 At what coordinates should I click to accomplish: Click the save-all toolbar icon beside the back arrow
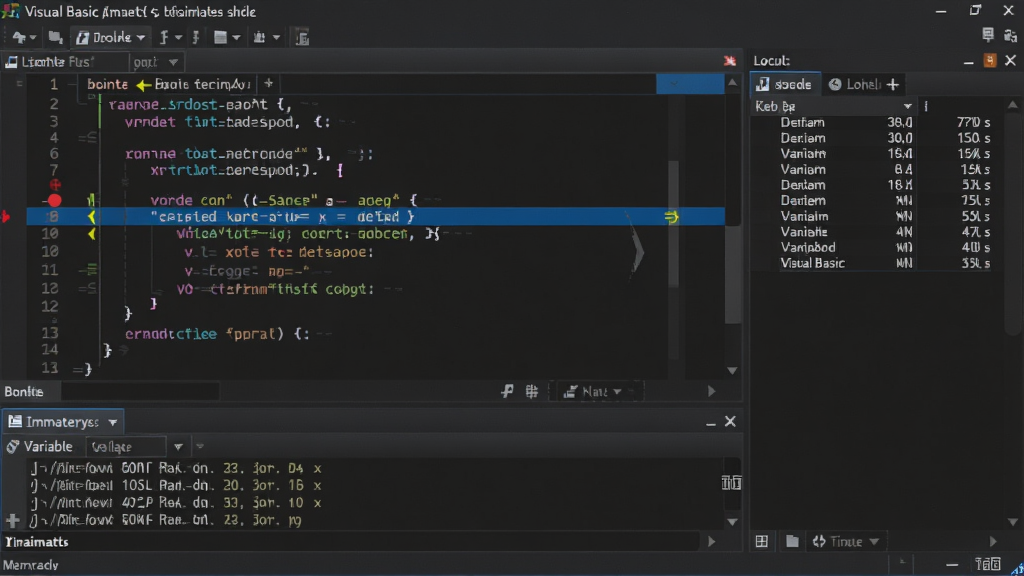click(56, 38)
